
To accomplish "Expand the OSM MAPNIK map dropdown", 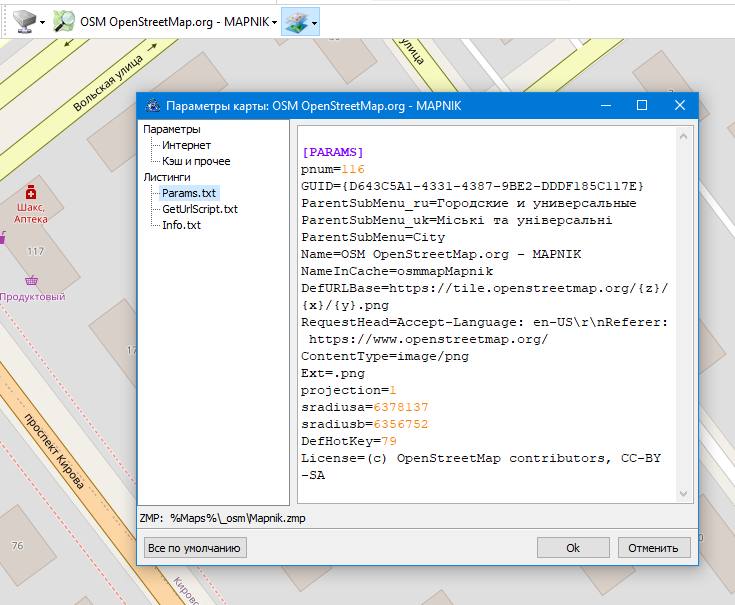I will pyautogui.click(x=274, y=22).
